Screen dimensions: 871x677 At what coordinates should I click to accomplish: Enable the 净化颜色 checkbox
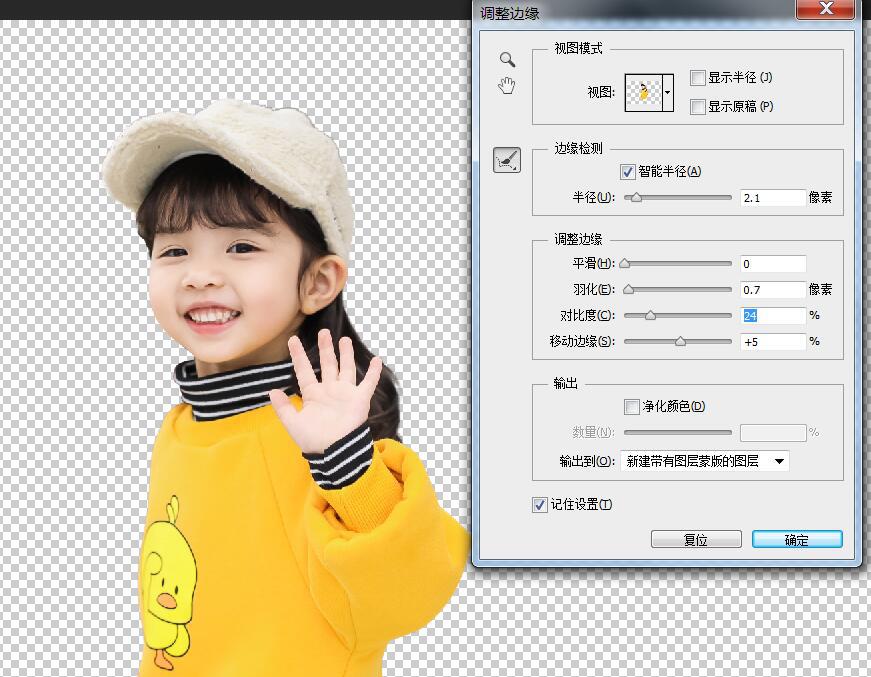632,407
